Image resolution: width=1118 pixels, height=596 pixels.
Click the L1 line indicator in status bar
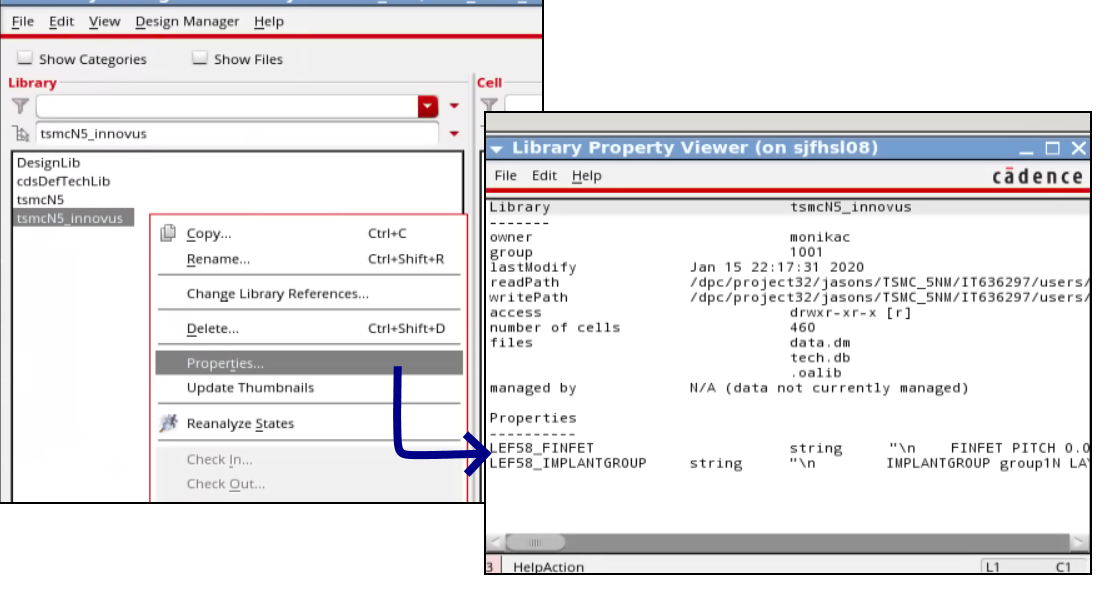click(x=993, y=567)
